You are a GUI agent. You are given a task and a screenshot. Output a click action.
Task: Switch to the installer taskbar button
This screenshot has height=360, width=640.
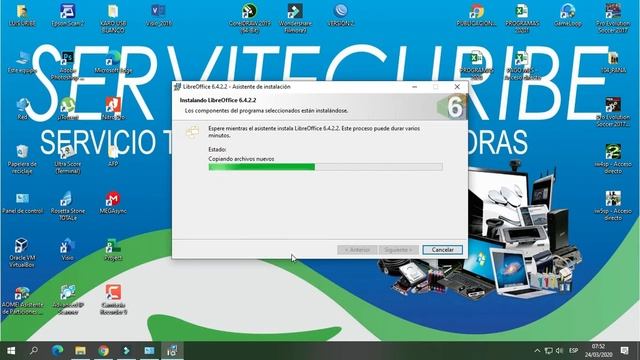click(x=172, y=351)
